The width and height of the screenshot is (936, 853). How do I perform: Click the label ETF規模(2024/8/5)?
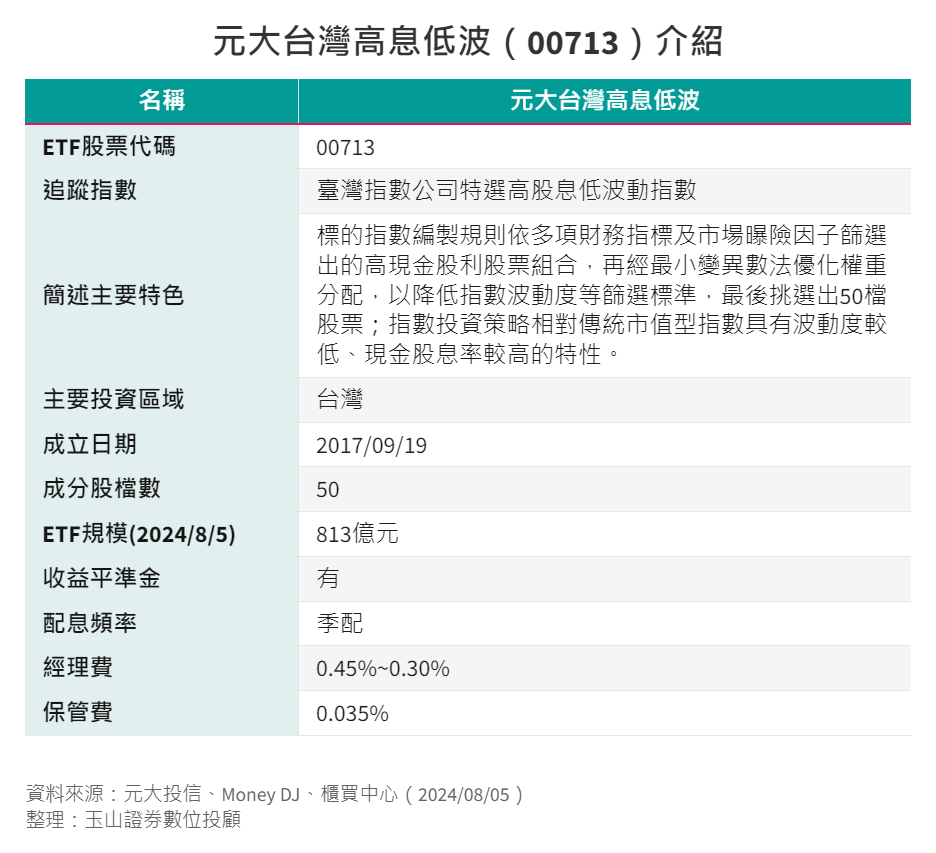point(139,534)
